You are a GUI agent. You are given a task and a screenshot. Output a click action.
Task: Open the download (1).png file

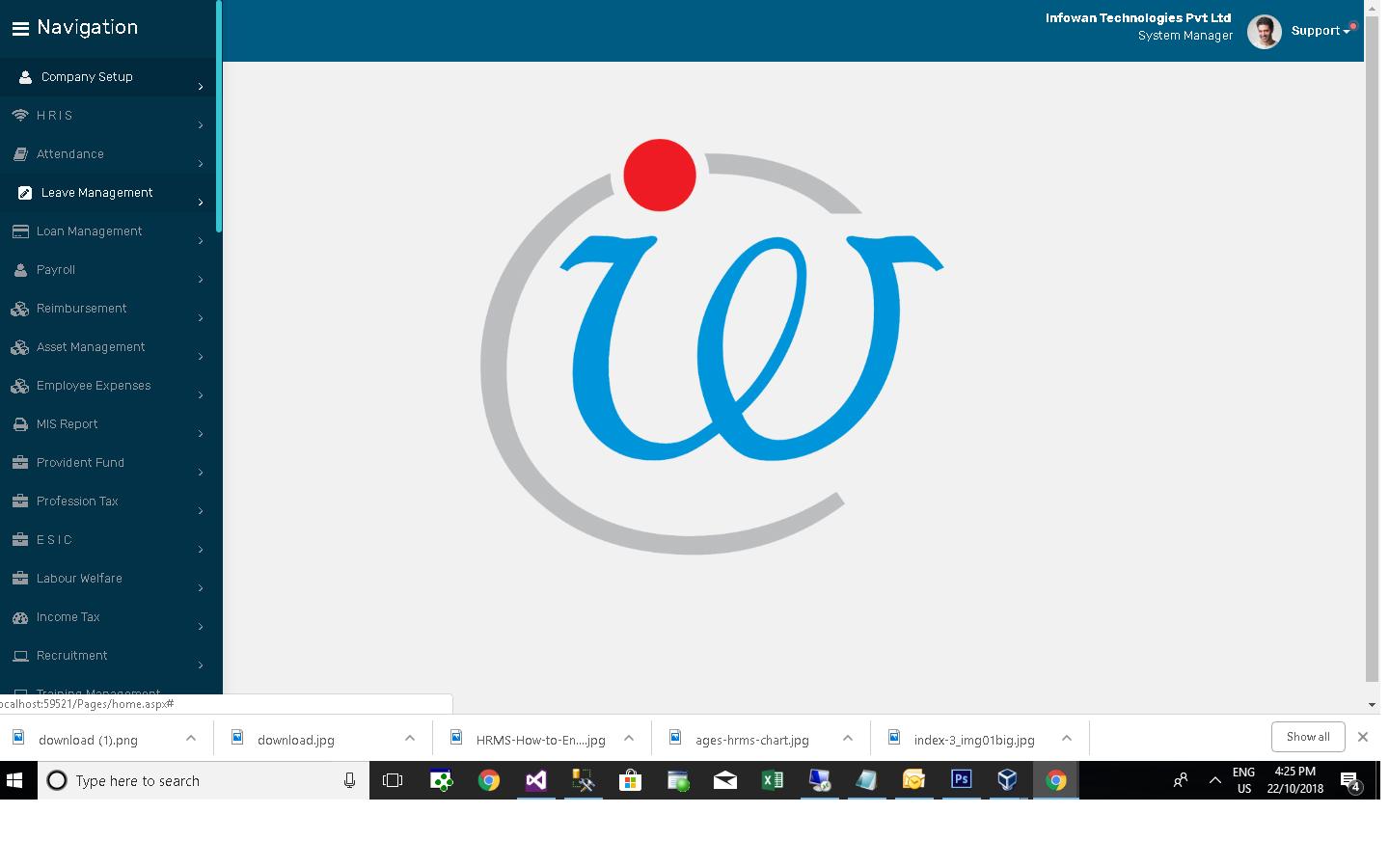pos(88,740)
